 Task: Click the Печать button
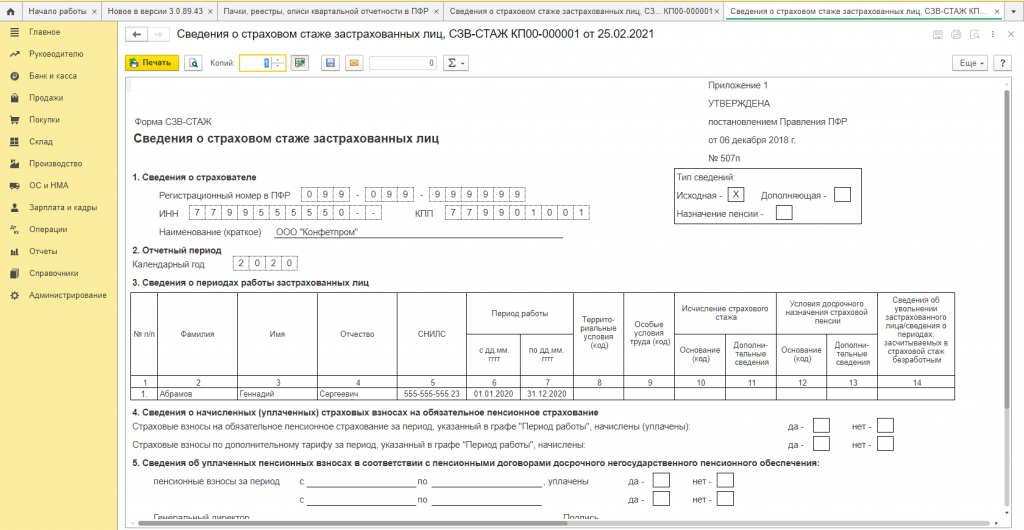point(151,63)
